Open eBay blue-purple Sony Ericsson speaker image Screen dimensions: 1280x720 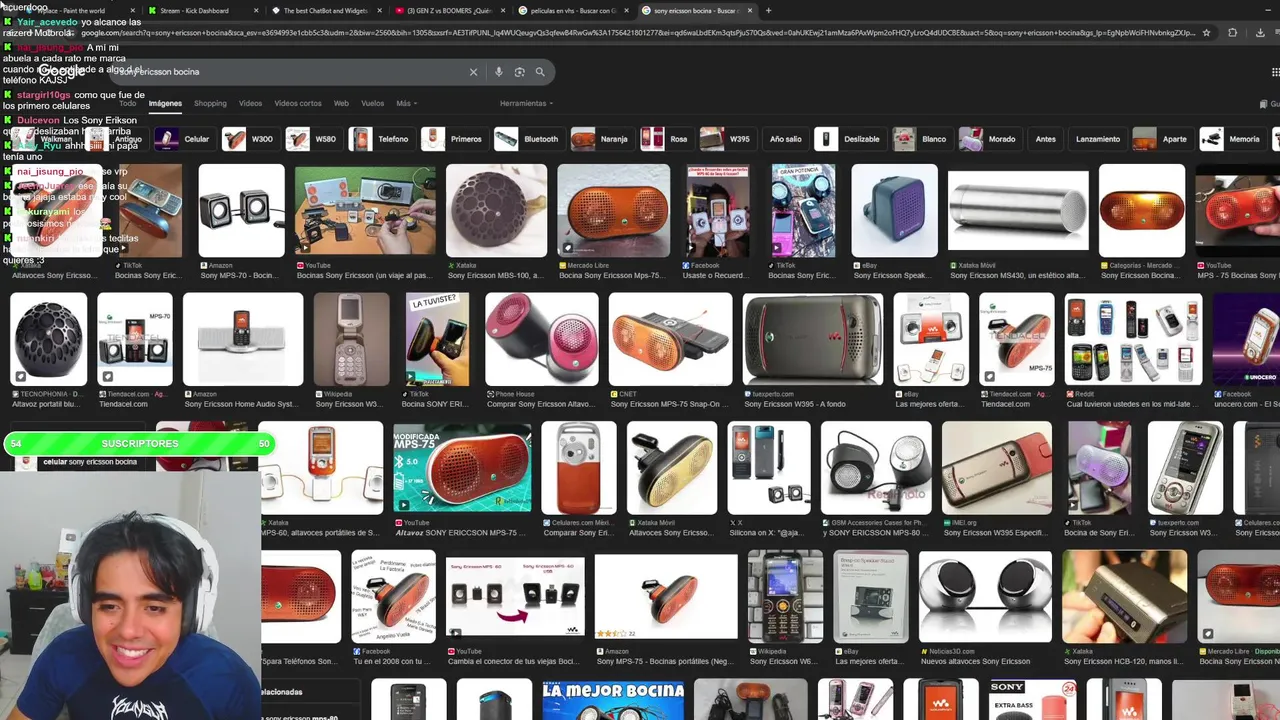point(894,210)
